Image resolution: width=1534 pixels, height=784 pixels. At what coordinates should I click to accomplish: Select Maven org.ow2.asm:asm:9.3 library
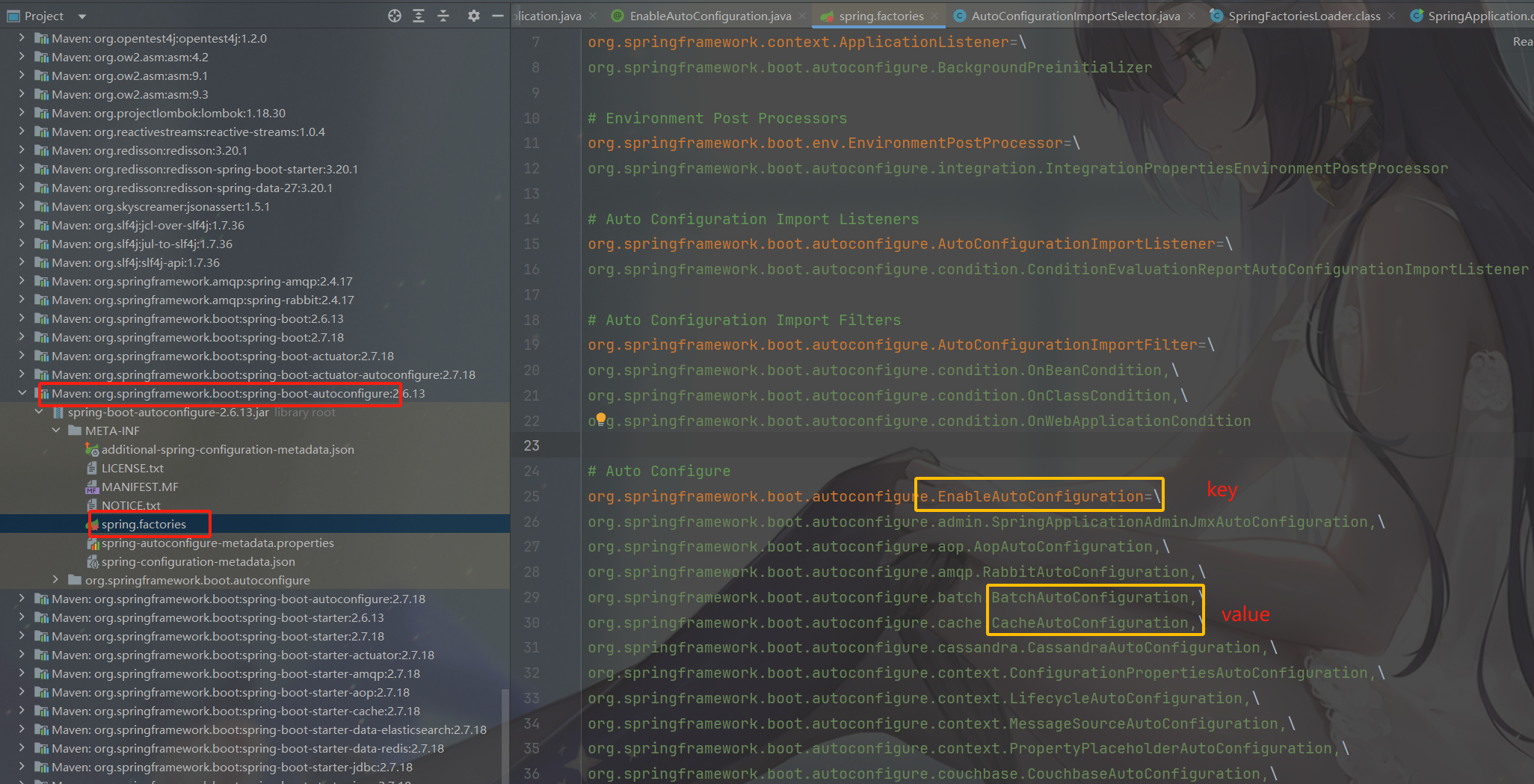tap(130, 94)
